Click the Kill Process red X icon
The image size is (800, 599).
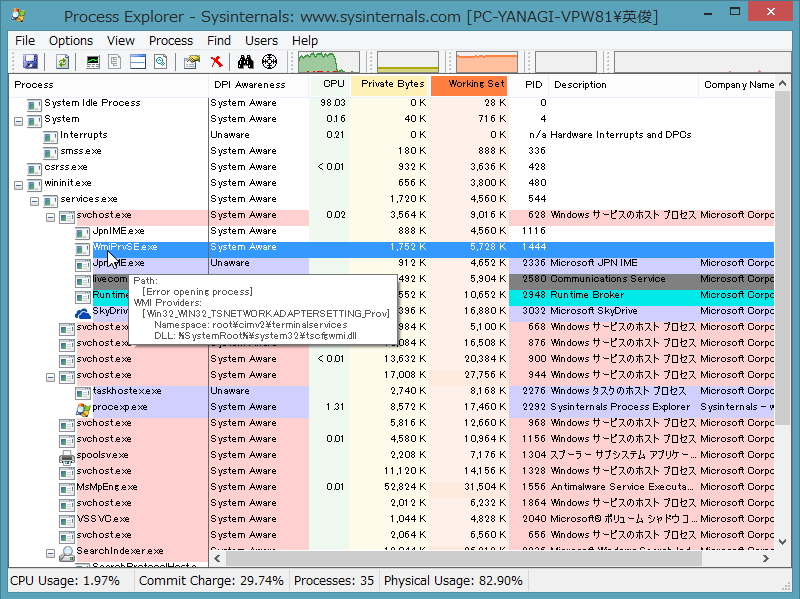(214, 63)
